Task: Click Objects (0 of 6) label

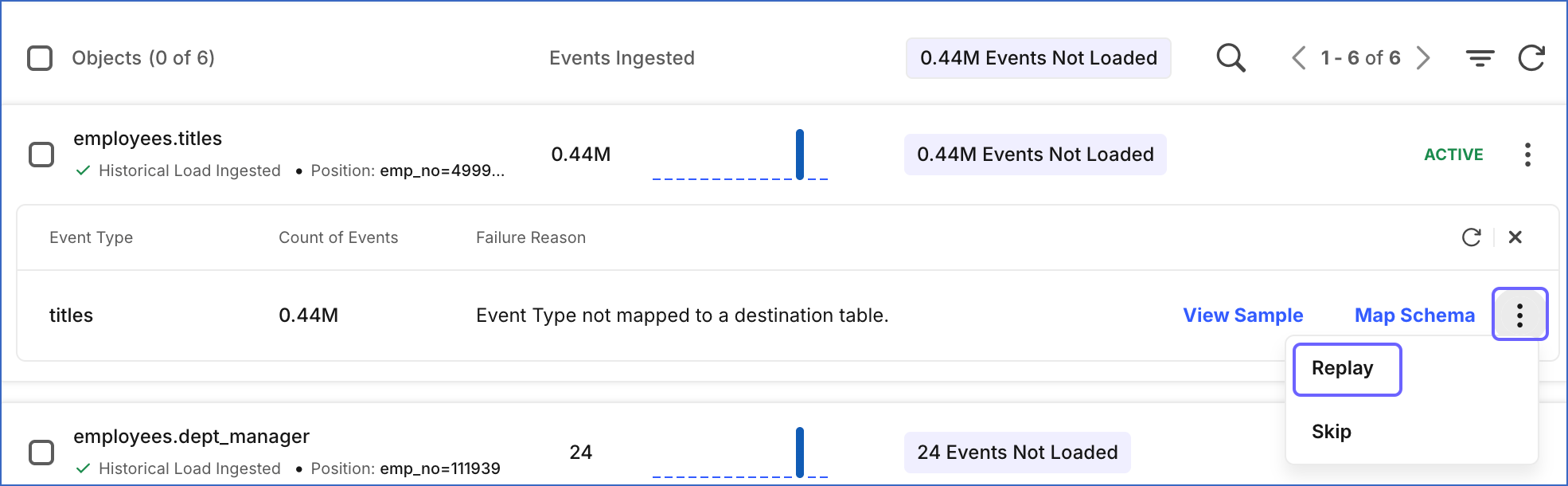Action: tap(143, 58)
